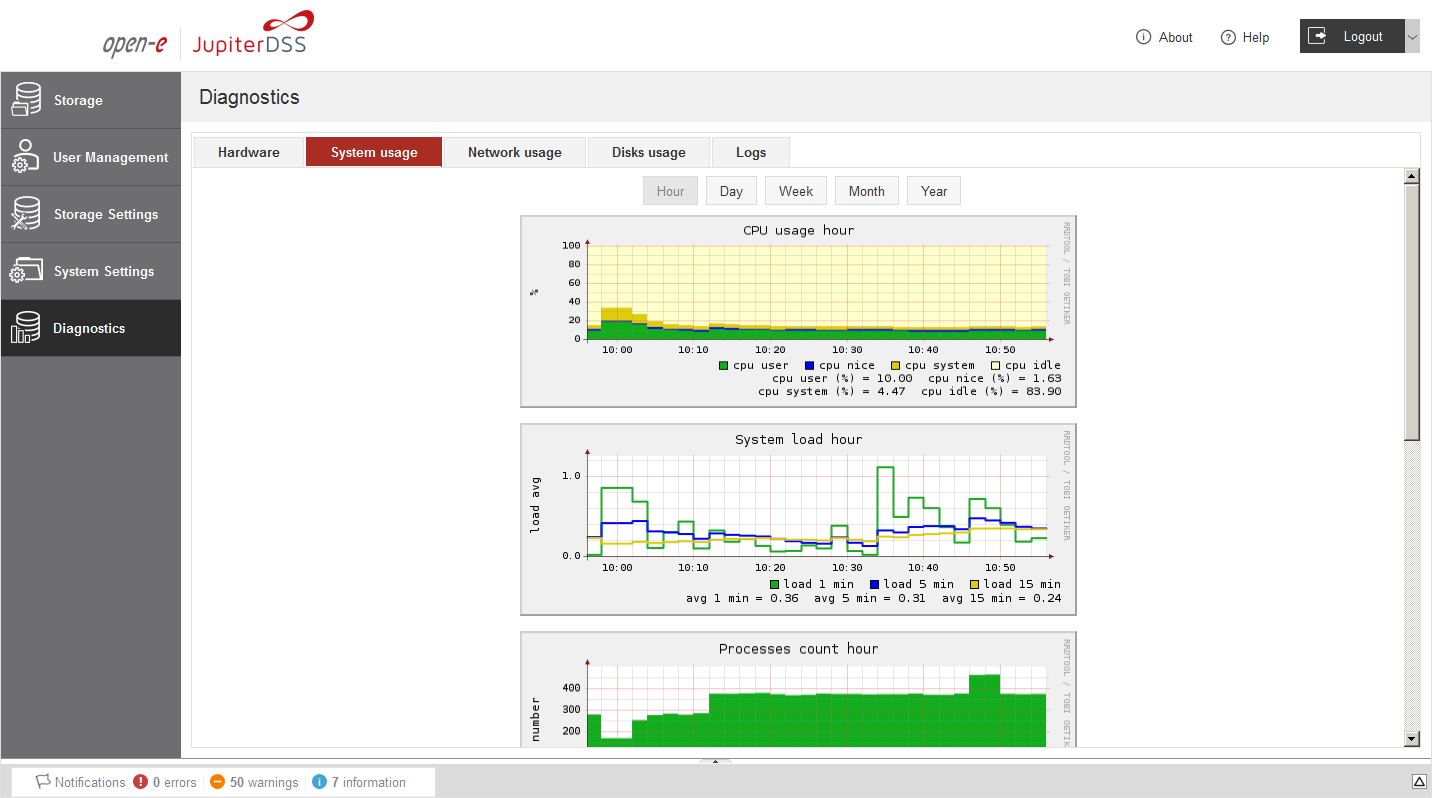The height and width of the screenshot is (798, 1432).
Task: Click the green cpu user legend swatch
Action: coord(723,366)
